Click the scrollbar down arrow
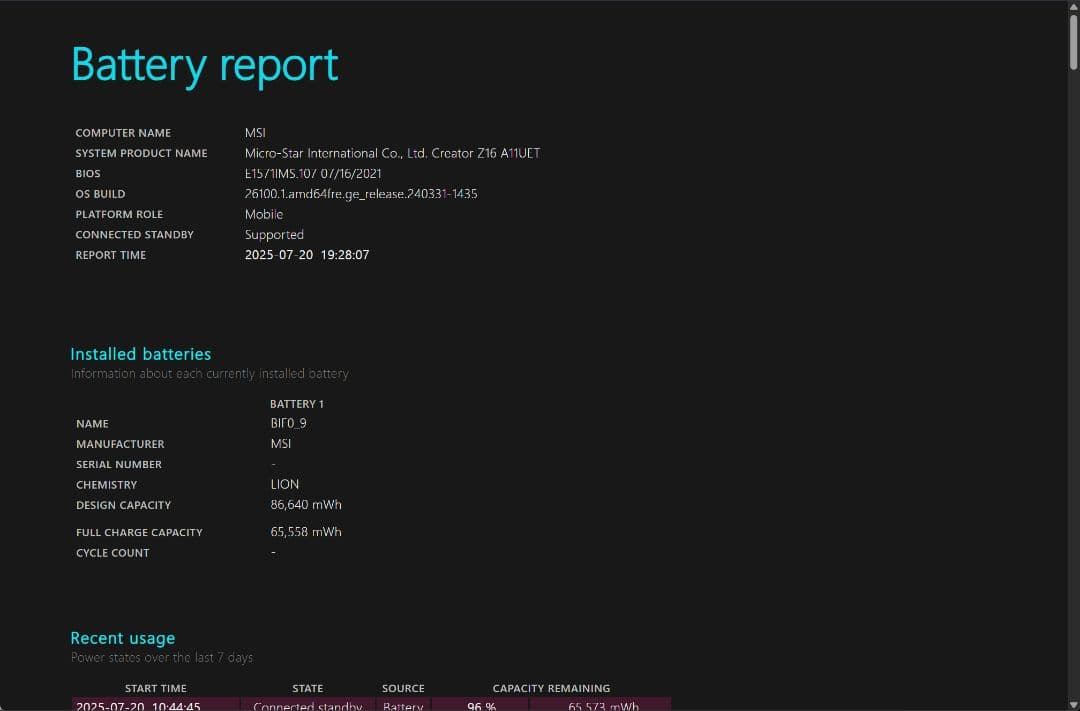Viewport: 1080px width, 711px height. 1073,704
